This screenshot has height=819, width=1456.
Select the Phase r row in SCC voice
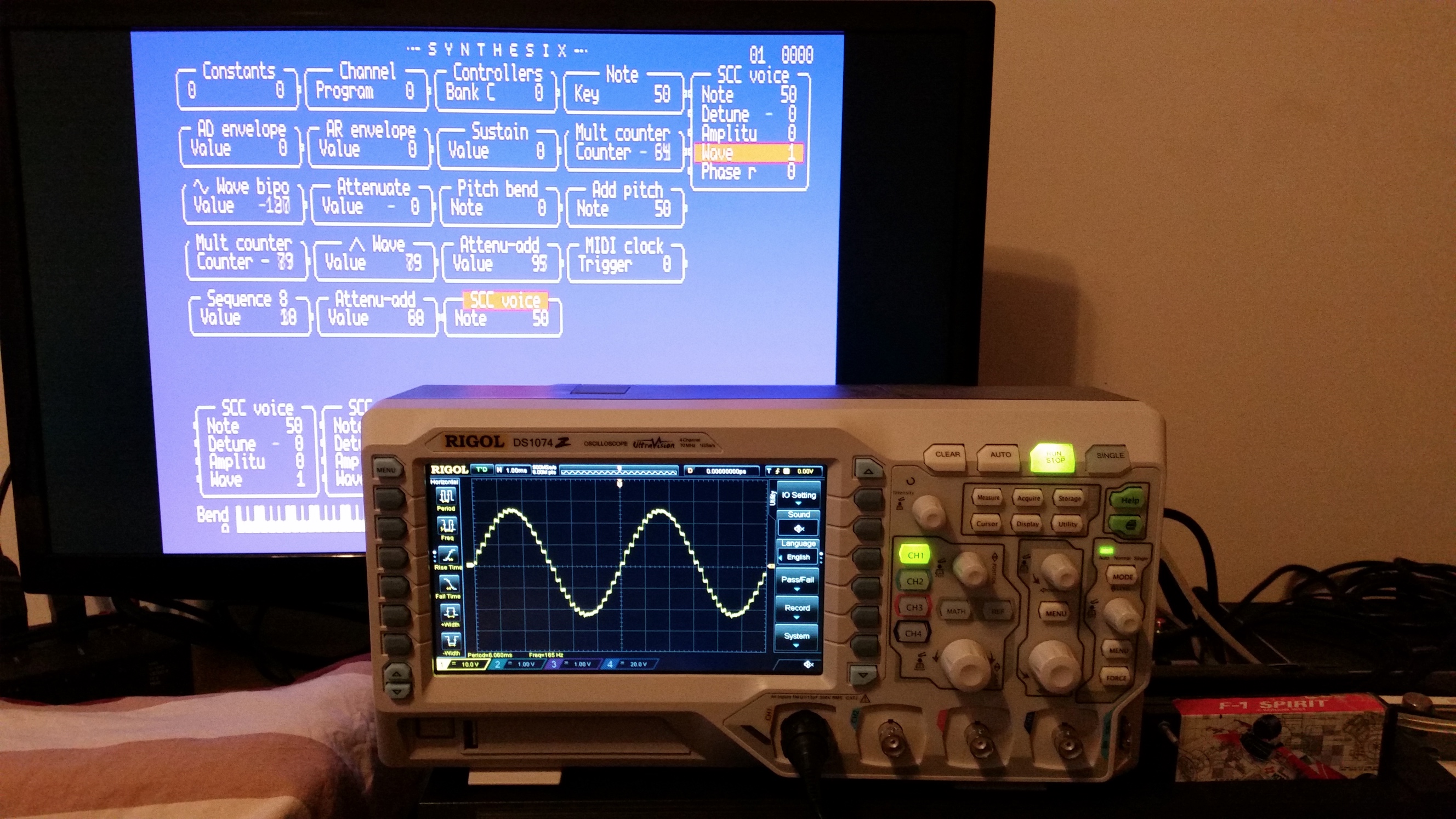click(748, 172)
